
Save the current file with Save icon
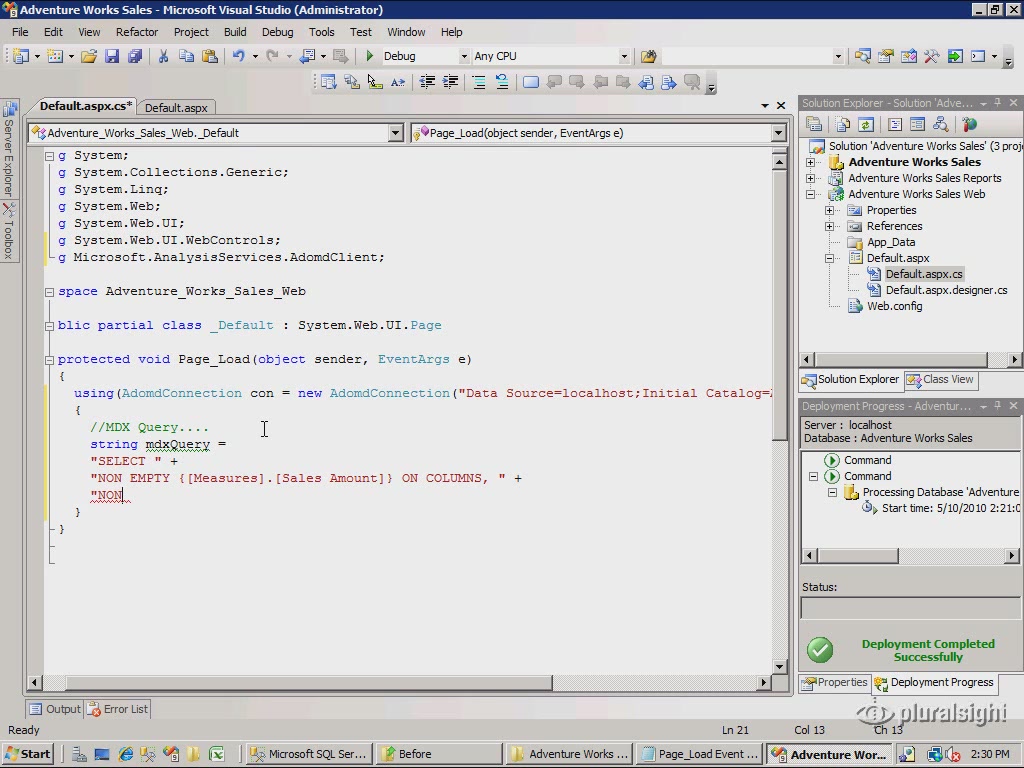pos(112,56)
